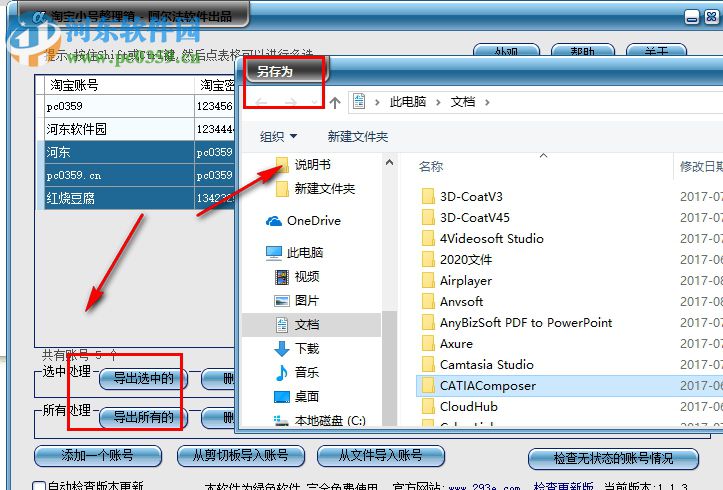Open the official website www.293e.com link
Viewport: 723px width, 490px height.
[484, 486]
